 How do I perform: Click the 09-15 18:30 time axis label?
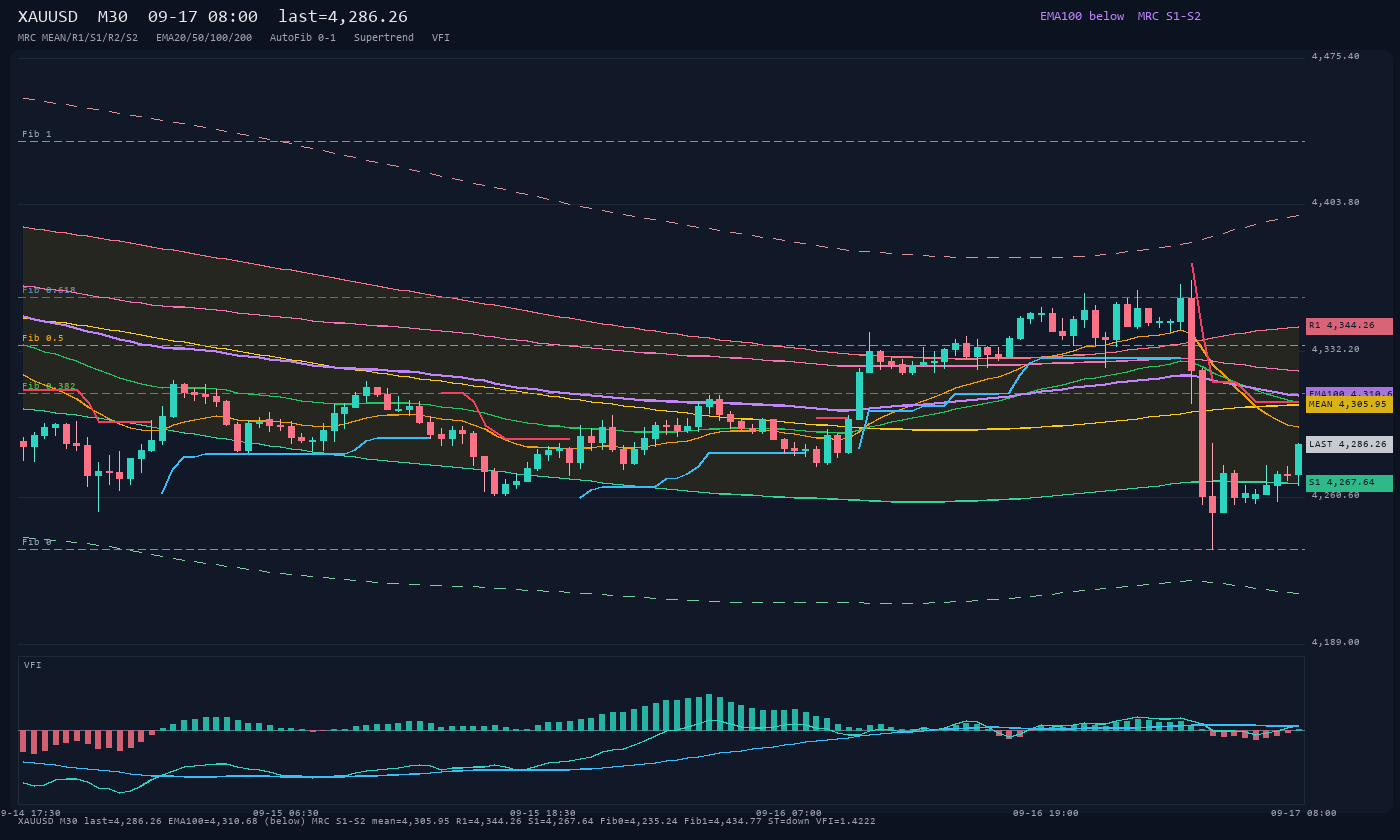(543, 813)
